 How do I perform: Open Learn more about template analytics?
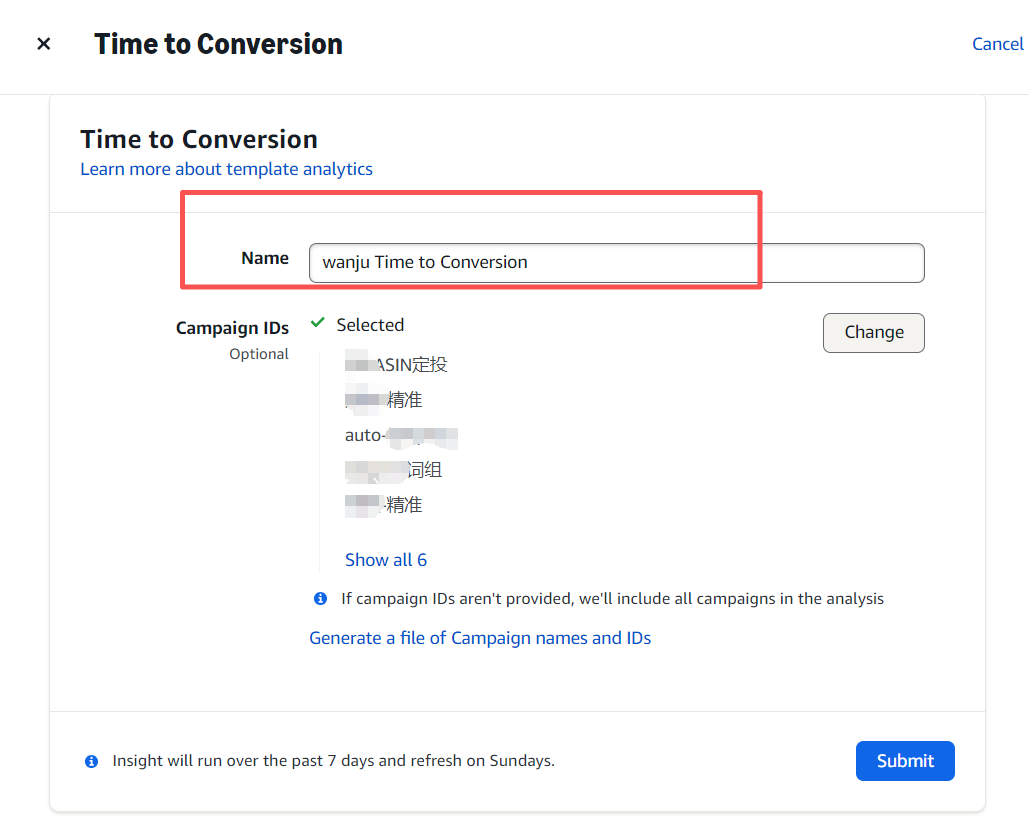click(x=226, y=169)
